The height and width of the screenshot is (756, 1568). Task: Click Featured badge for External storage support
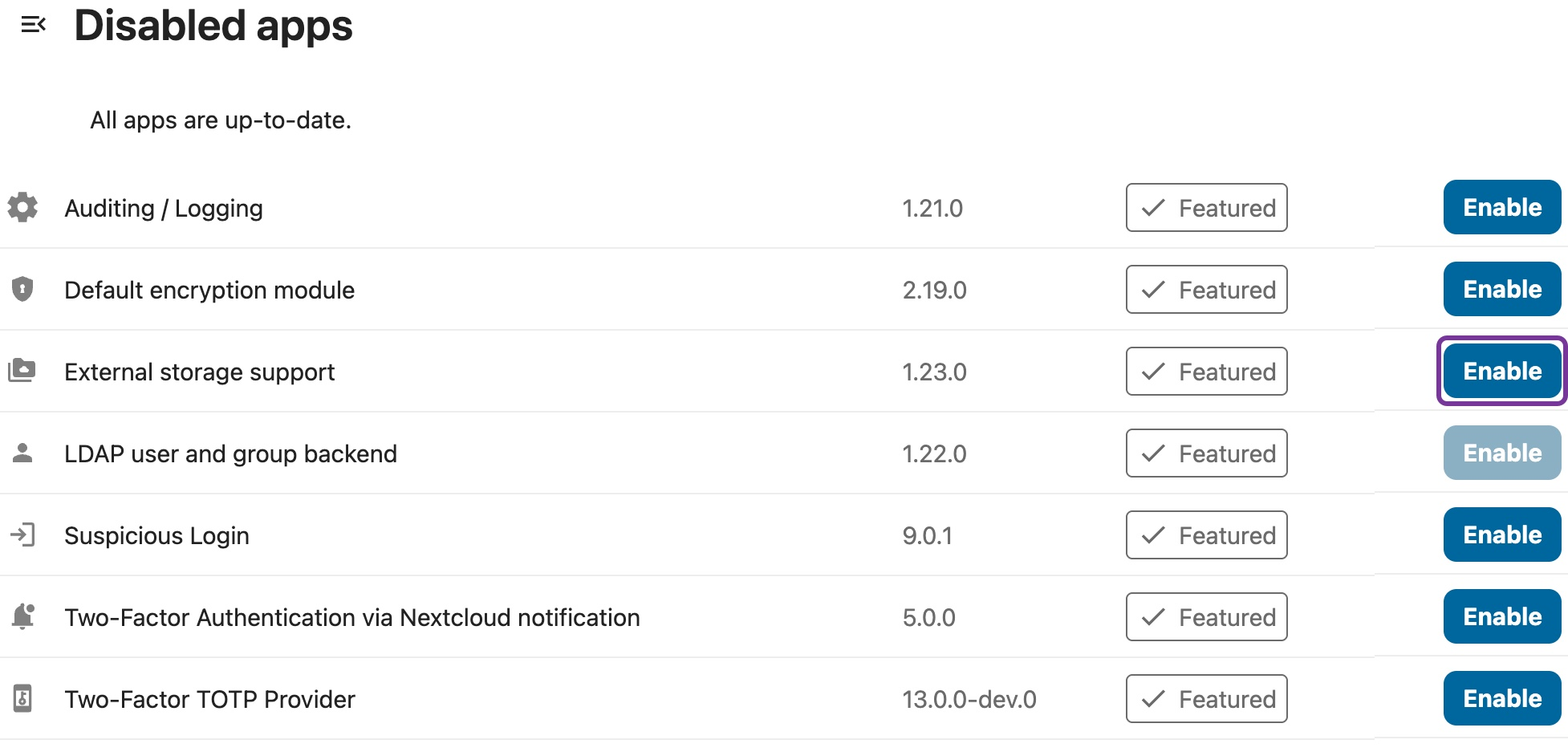1206,372
